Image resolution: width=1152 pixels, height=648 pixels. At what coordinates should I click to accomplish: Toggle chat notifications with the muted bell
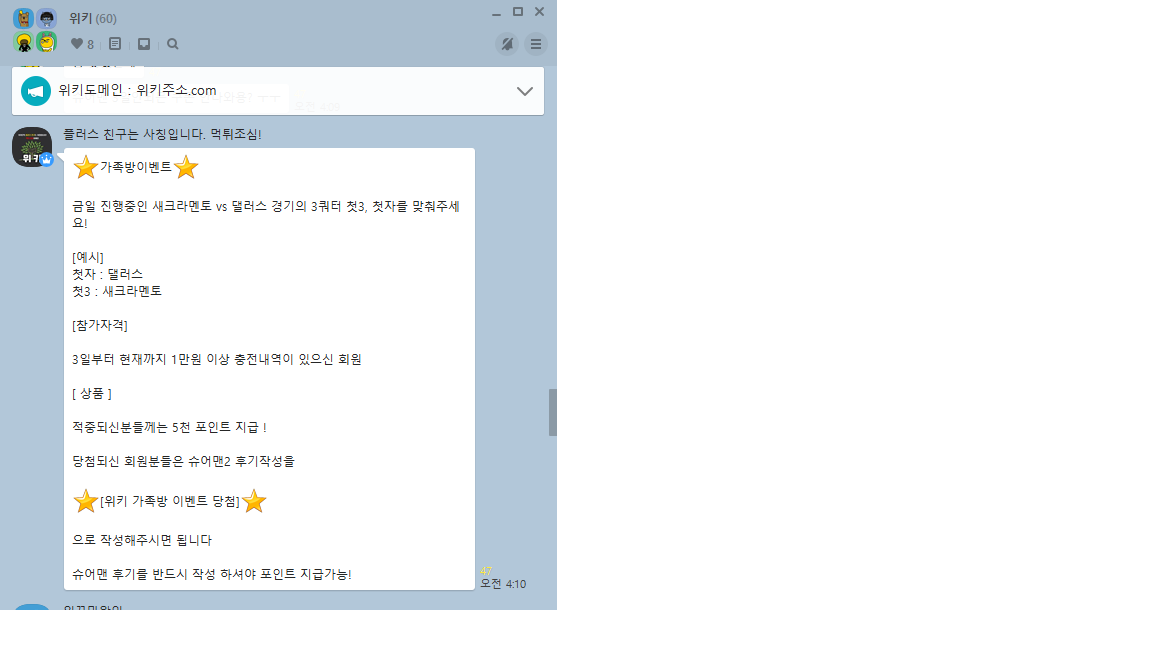(x=507, y=44)
